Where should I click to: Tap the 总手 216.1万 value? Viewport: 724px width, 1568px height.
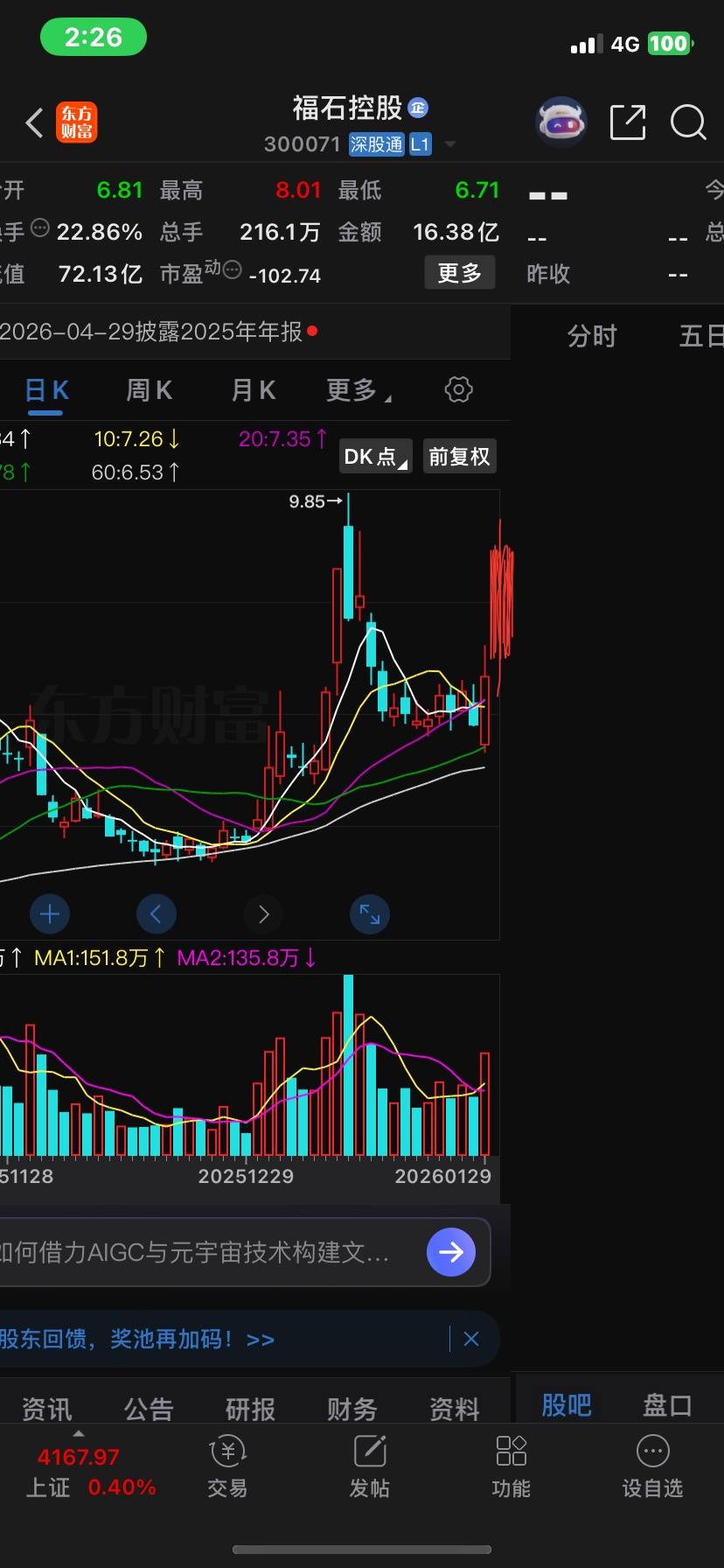pos(280,232)
